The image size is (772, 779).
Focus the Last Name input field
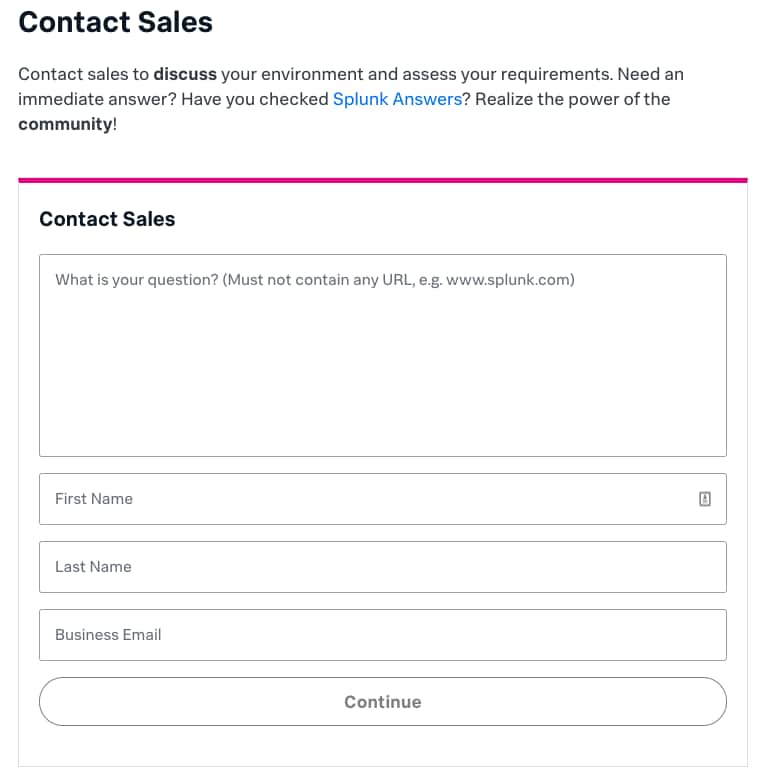pyautogui.click(x=383, y=567)
